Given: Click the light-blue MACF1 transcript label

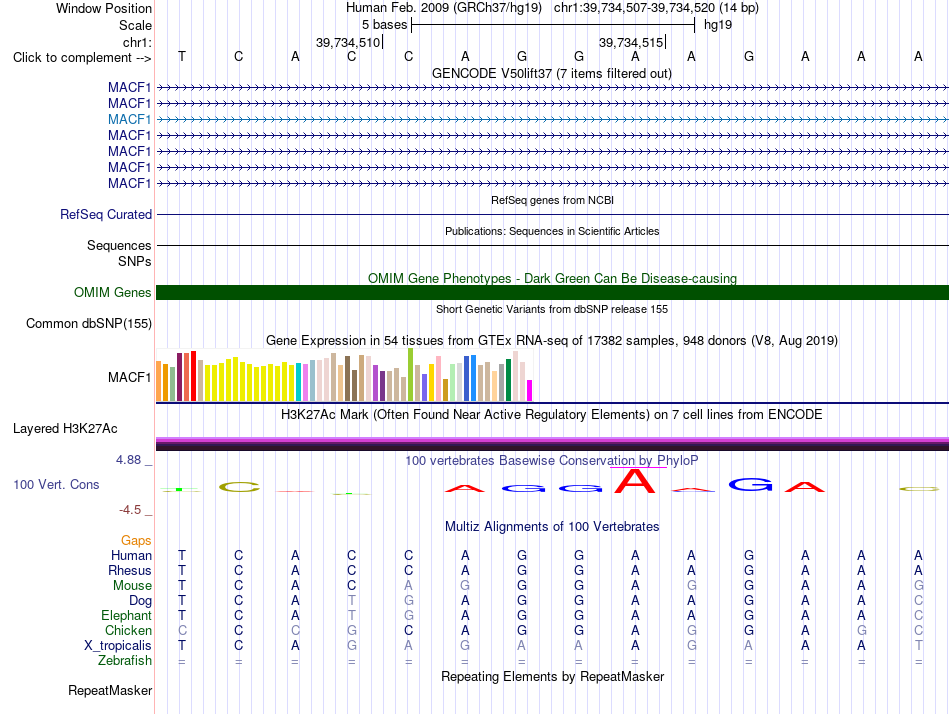Looking at the screenshot, I should pyautogui.click(x=129, y=119).
